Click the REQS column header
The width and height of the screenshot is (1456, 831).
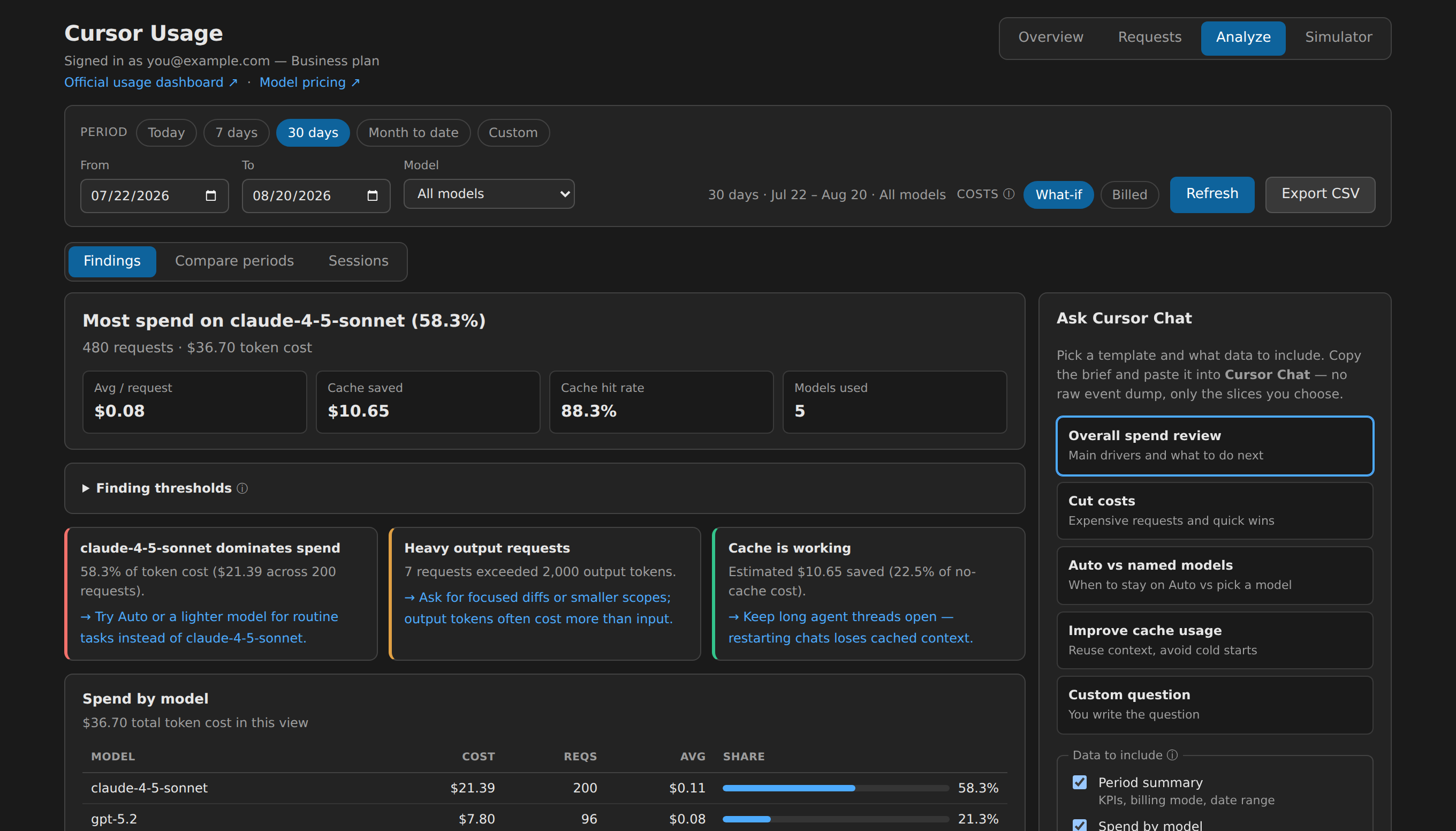click(x=580, y=757)
